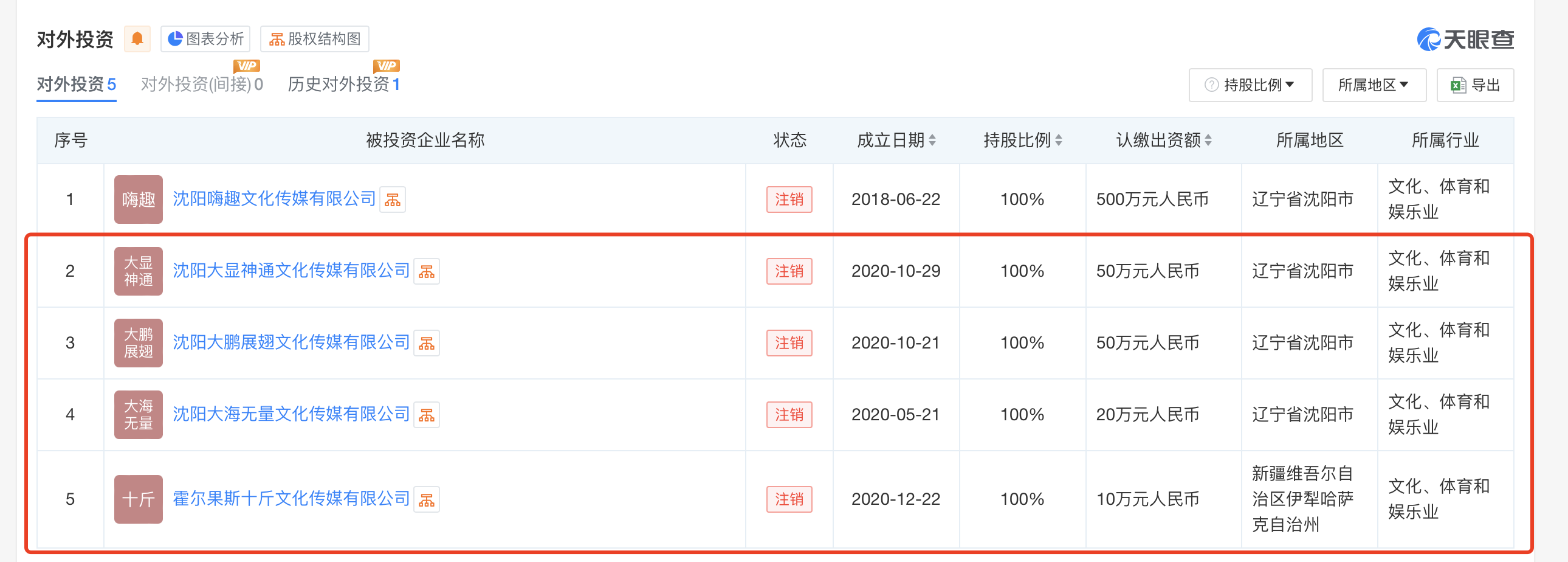Open equity structure icon beside 霍尔果斯十斤文化传媒有限公司
The width and height of the screenshot is (1568, 562).
(427, 500)
